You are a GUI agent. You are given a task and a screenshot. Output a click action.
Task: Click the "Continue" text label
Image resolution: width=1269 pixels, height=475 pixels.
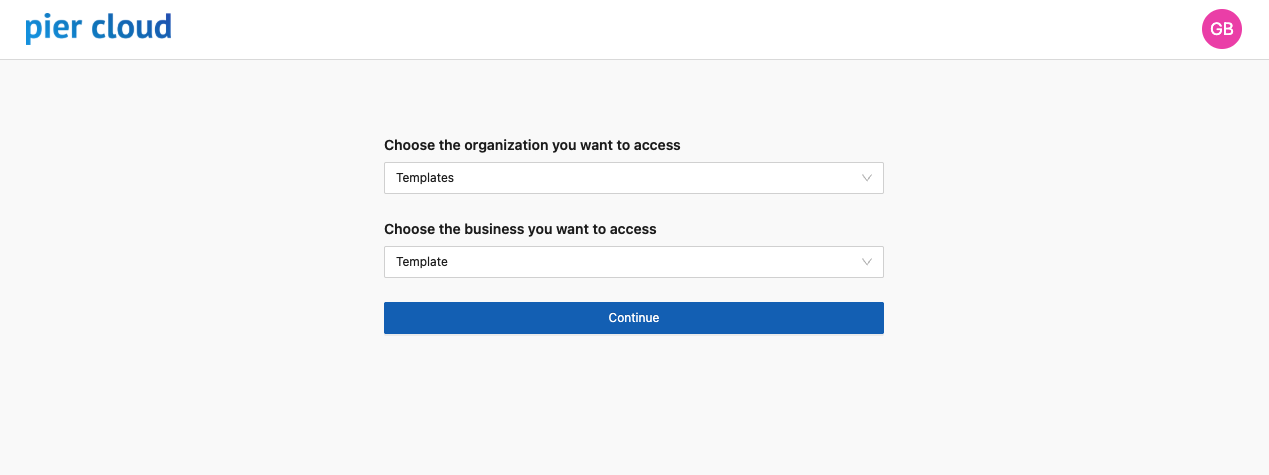tap(633, 318)
